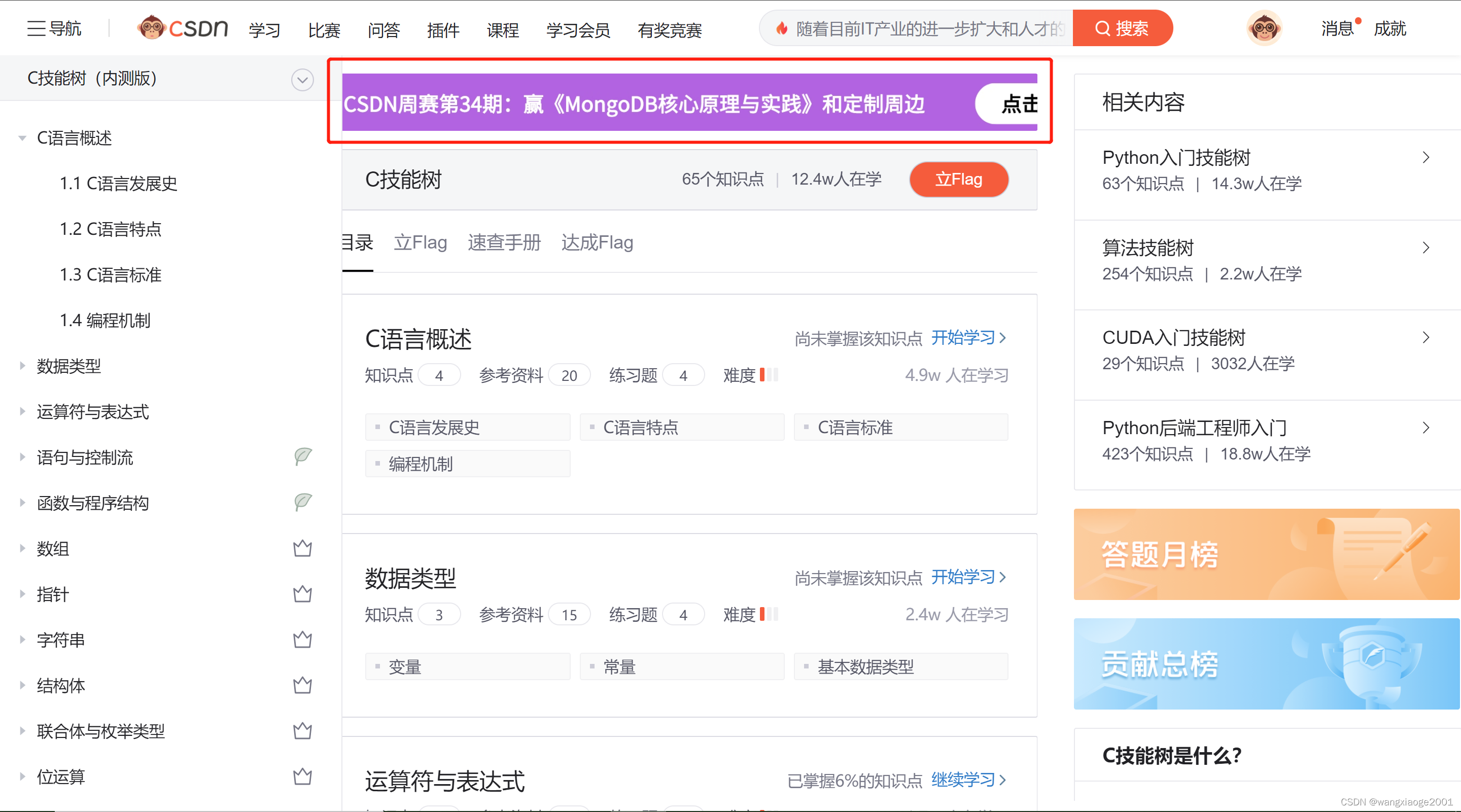Click the 编程机制 topic chip
Image resolution: width=1461 pixels, height=812 pixels.
tap(467, 464)
